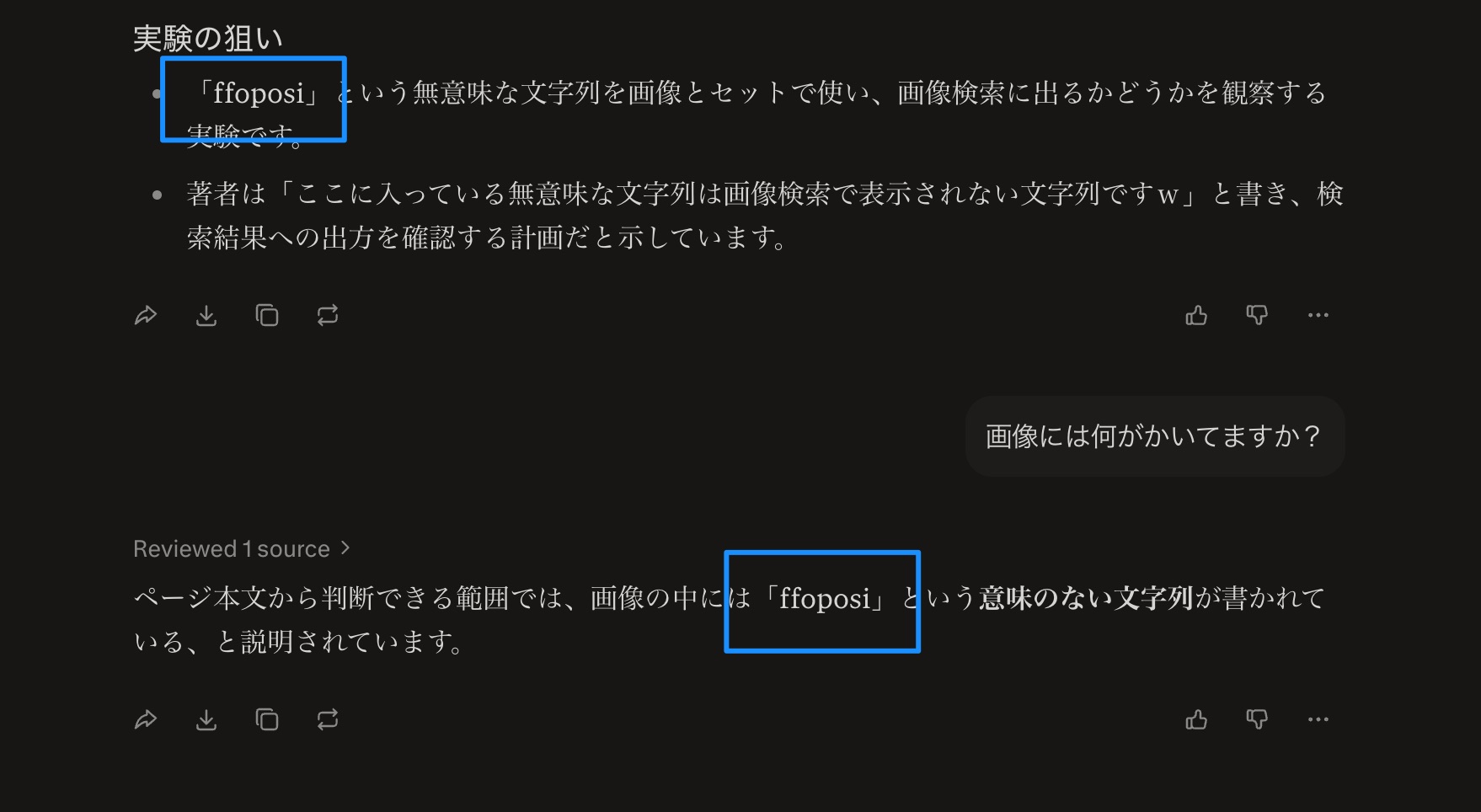Click the highlighted 「ffoposi」 in the first bullet
1481x812 pixels.
[258, 93]
